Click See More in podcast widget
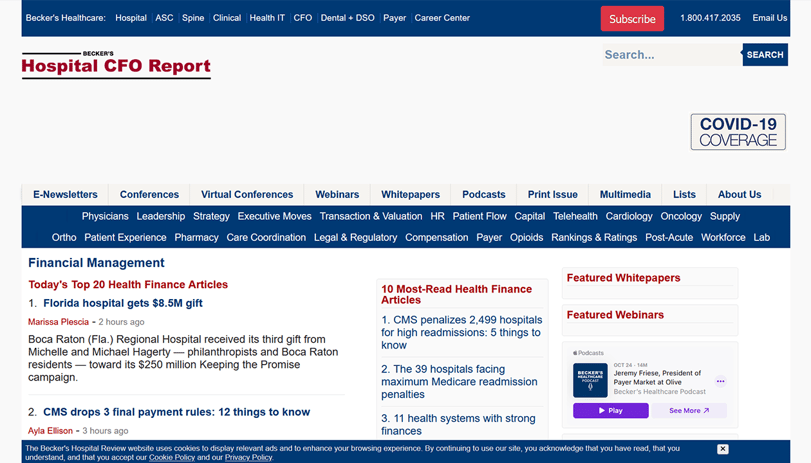The image size is (811, 463). click(689, 410)
